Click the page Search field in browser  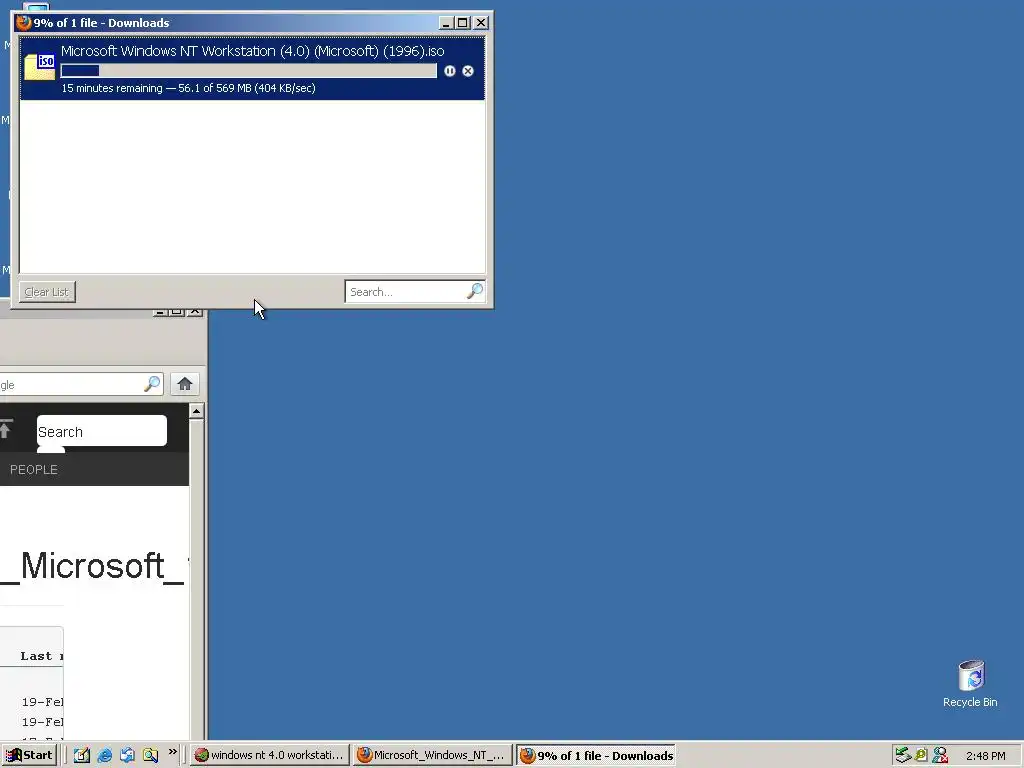coord(102,431)
